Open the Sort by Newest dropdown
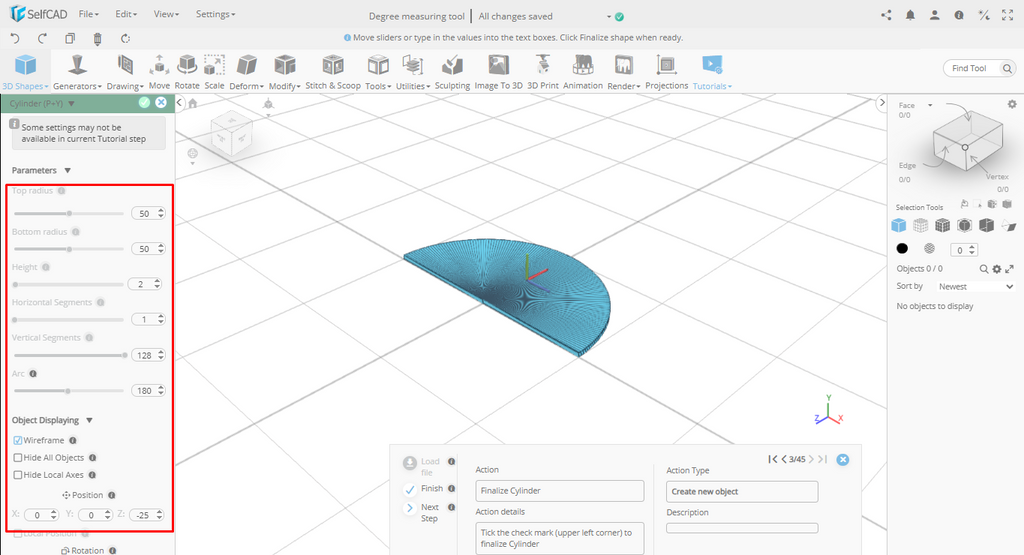This screenshot has width=1024, height=555. tap(975, 287)
